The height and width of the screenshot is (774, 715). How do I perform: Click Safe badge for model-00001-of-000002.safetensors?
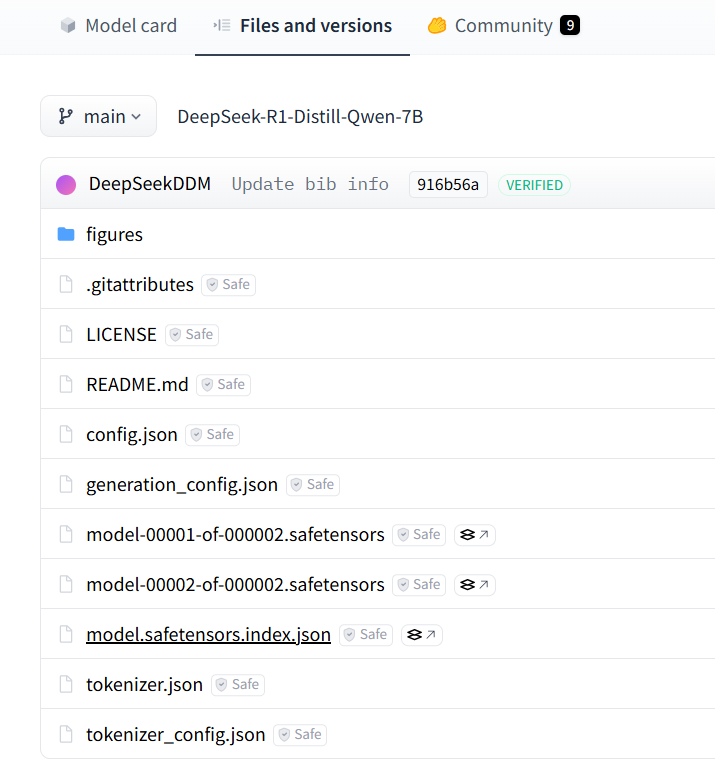click(419, 535)
